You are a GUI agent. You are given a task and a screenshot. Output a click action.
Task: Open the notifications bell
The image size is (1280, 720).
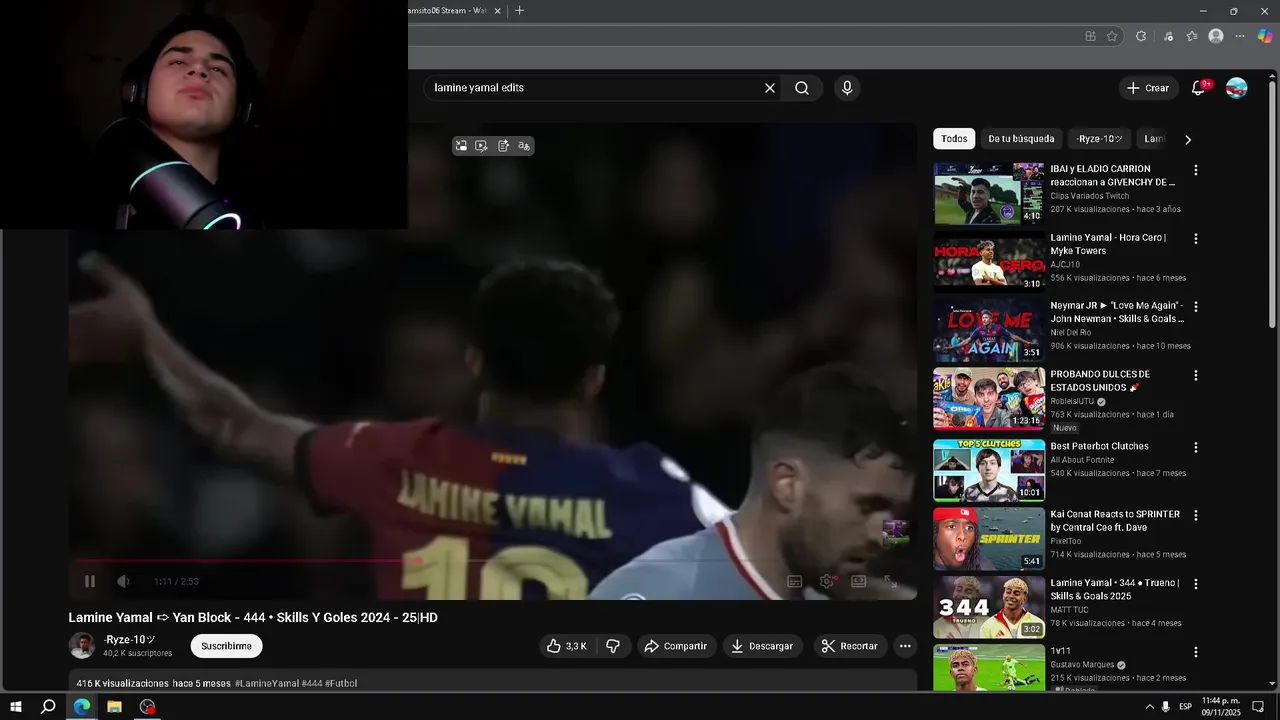1198,88
